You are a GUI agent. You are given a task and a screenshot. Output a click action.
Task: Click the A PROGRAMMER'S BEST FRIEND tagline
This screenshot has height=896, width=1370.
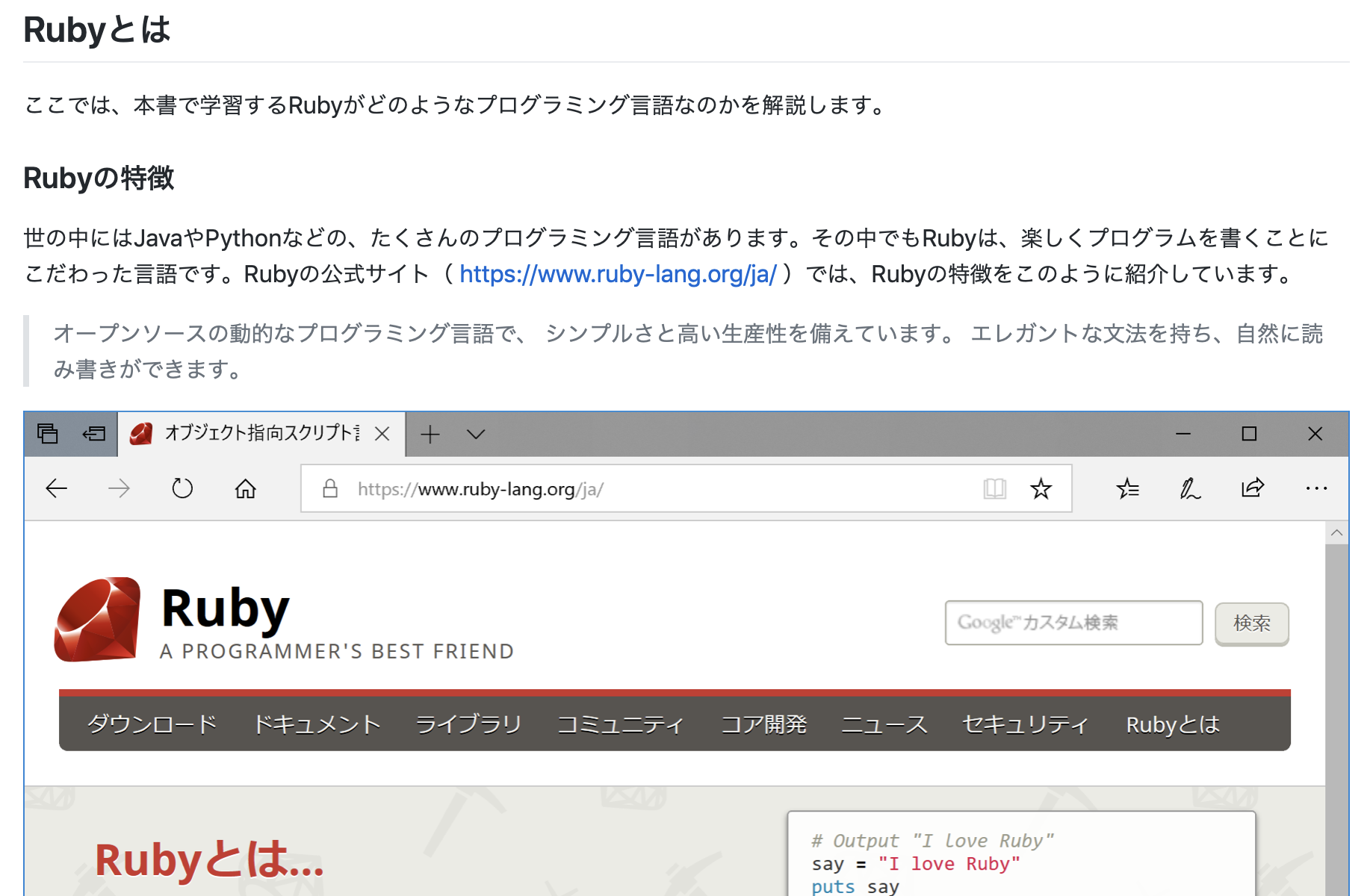point(337,651)
